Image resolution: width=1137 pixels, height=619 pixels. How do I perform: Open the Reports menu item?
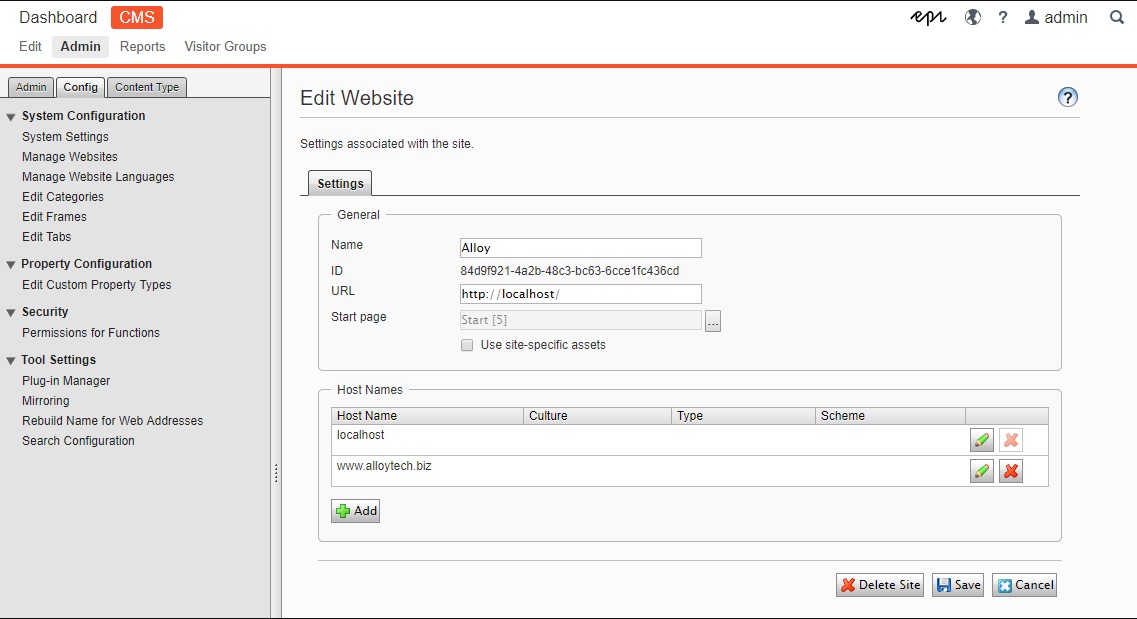[x=142, y=46]
